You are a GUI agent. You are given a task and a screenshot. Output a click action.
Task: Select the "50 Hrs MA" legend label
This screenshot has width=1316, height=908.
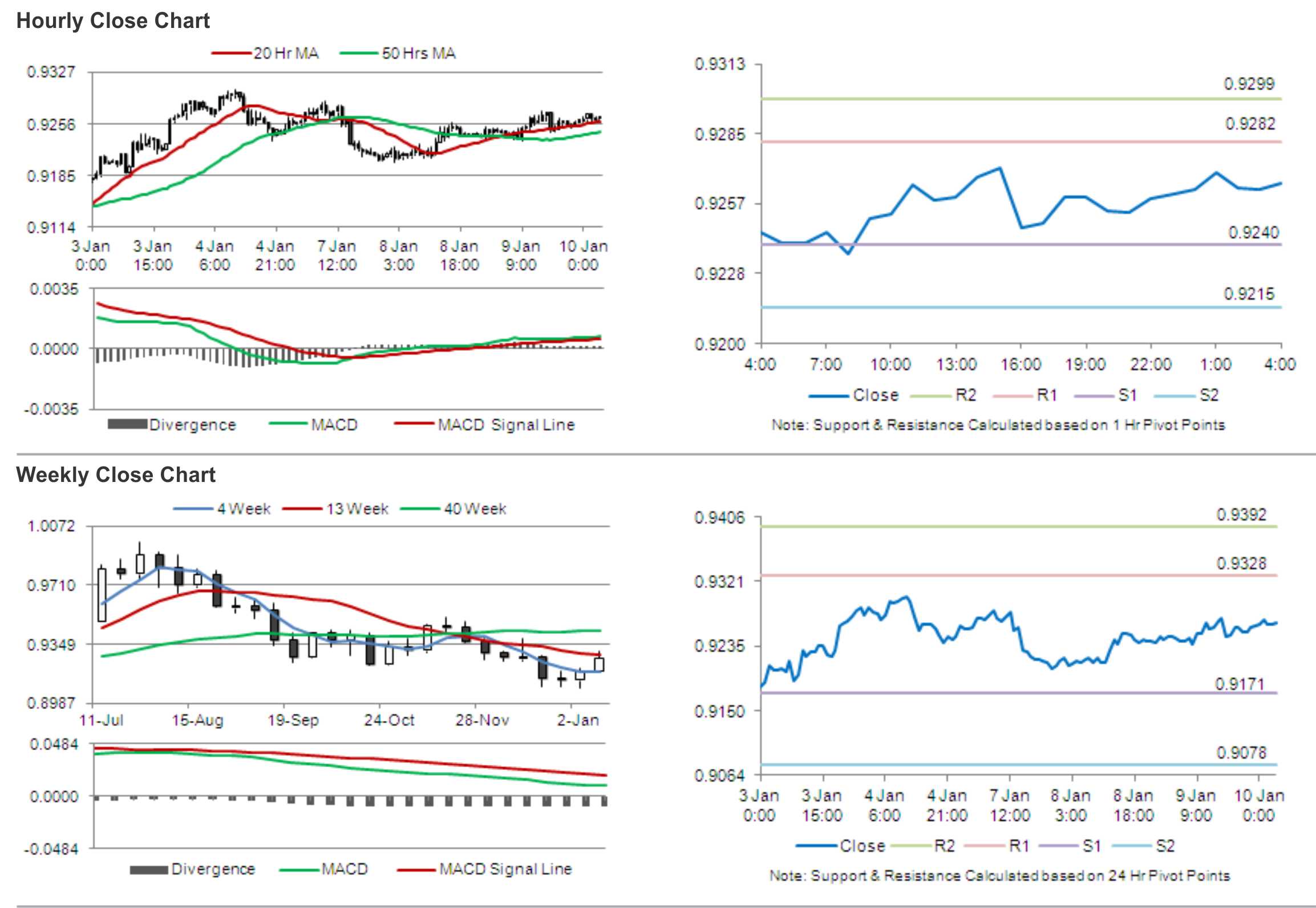pos(419,54)
